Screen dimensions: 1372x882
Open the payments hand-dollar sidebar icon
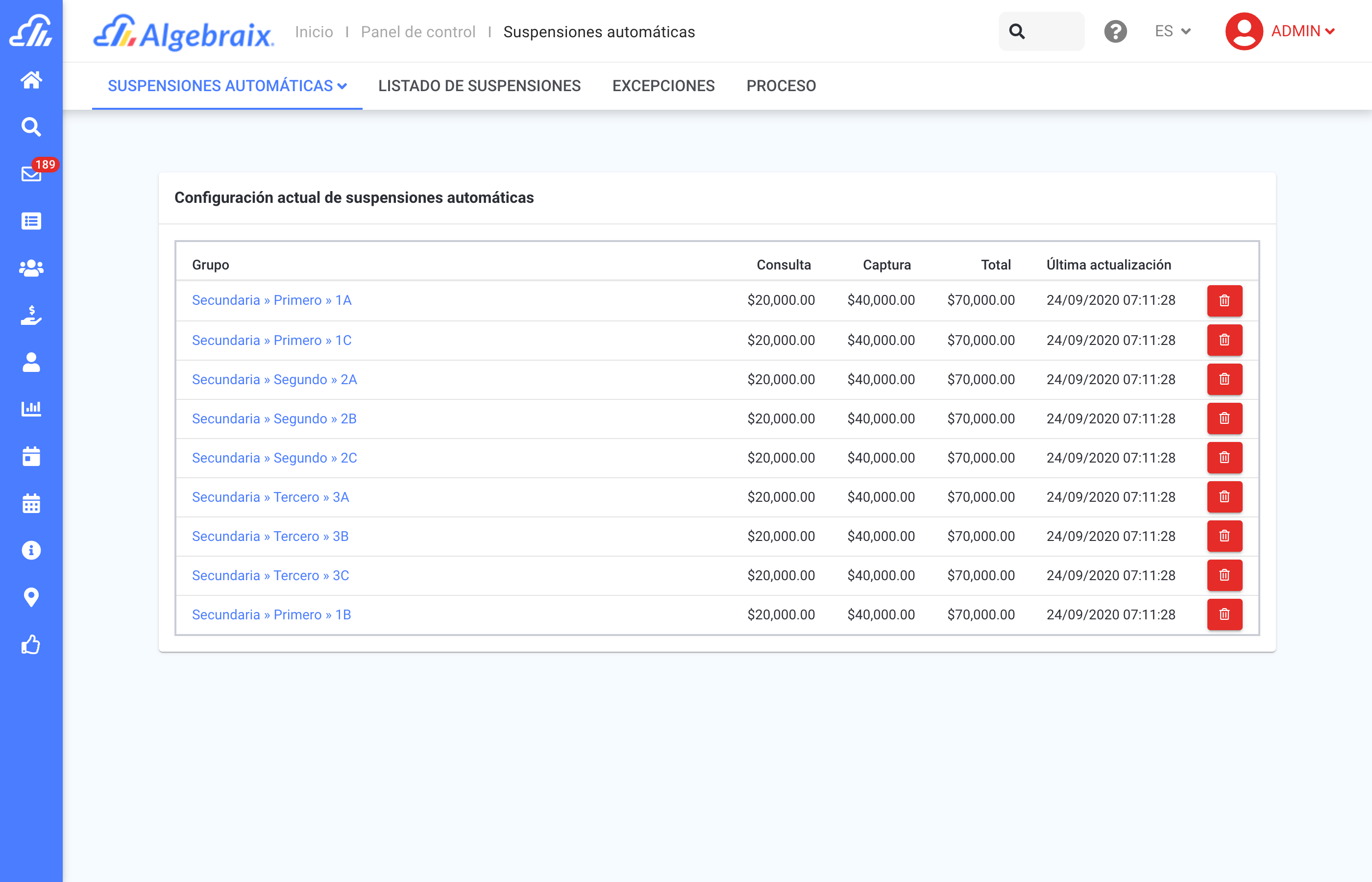pyautogui.click(x=31, y=315)
